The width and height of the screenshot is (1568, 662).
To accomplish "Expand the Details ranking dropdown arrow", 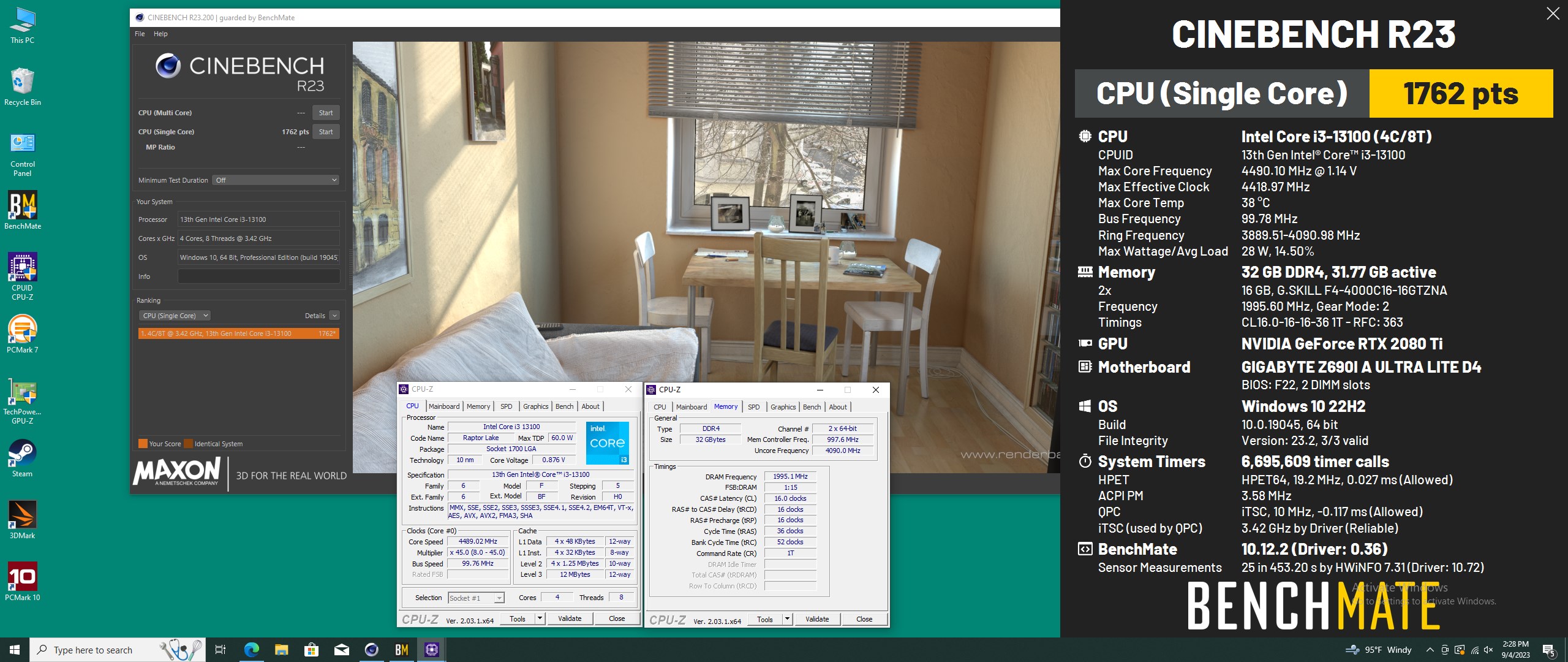I will click(x=334, y=316).
